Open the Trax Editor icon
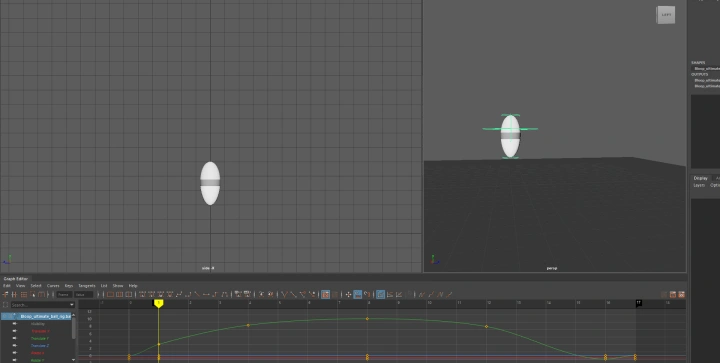 tap(673, 295)
